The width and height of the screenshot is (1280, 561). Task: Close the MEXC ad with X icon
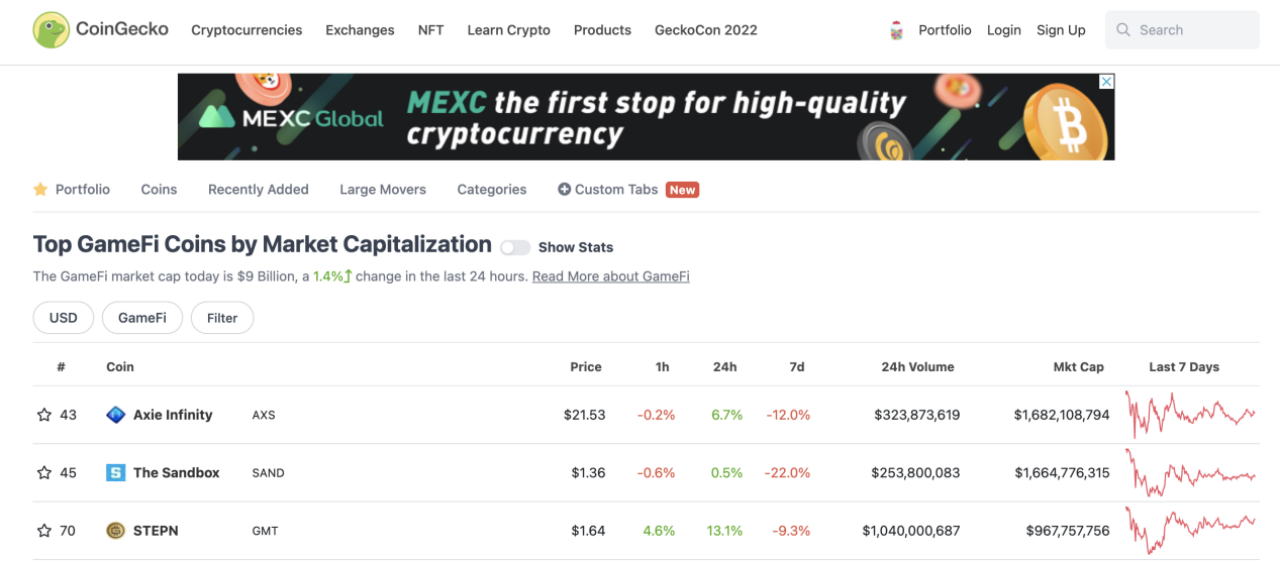click(x=1107, y=82)
